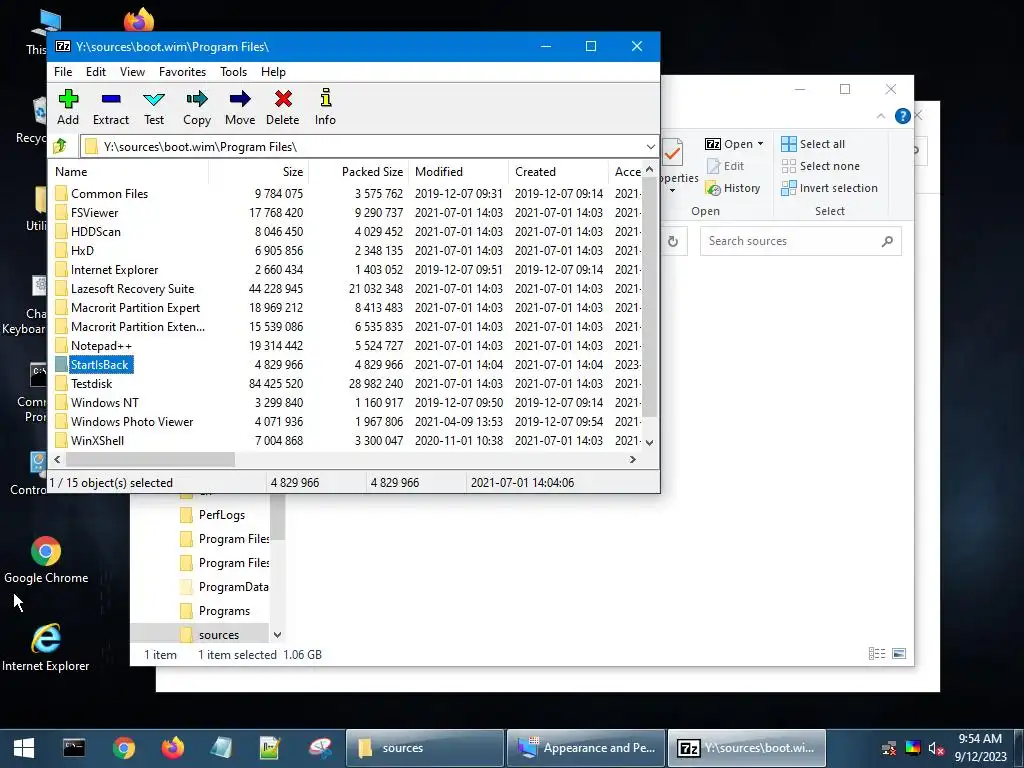Viewport: 1024px width, 768px height.
Task: Refresh the Explorer address bar
Action: coord(673,242)
